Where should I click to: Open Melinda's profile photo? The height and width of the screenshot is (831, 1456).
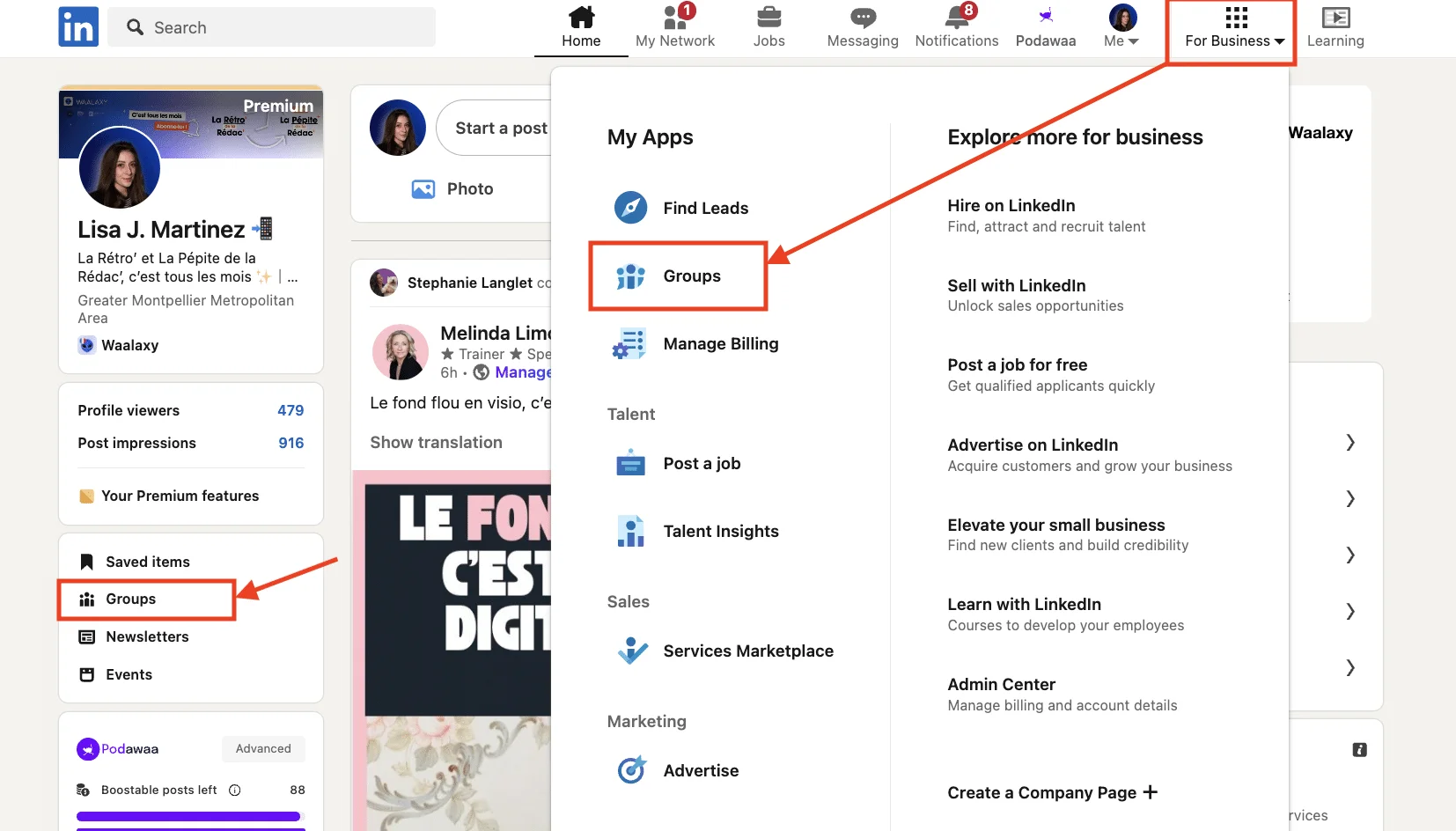401,352
